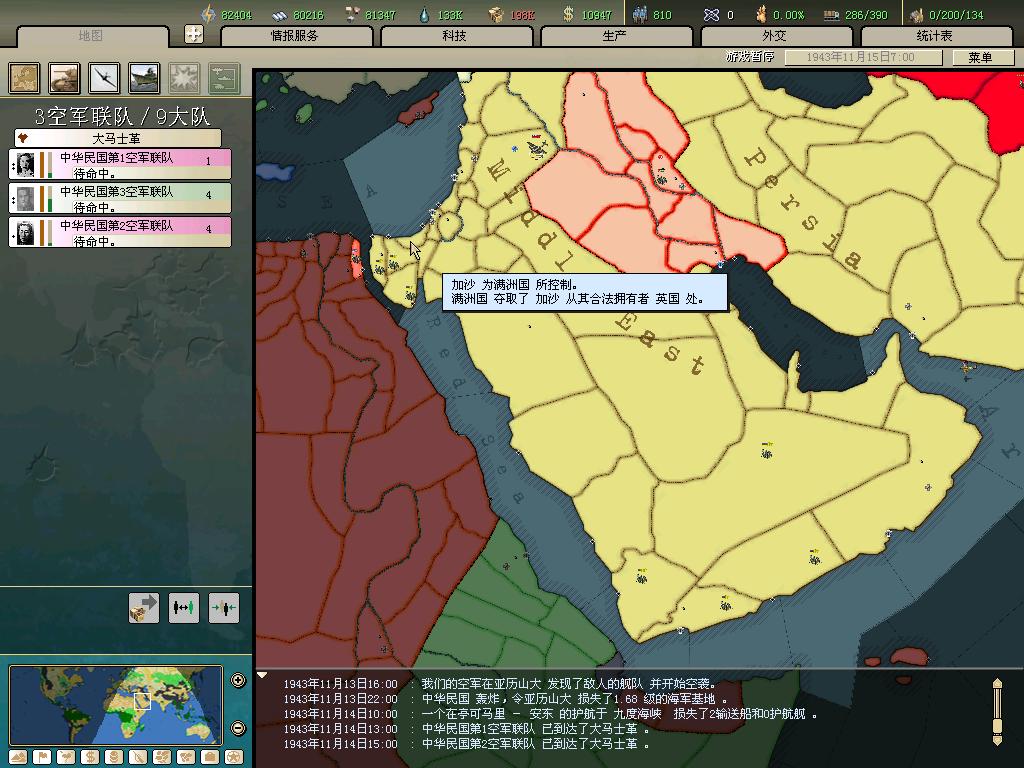Click the transport capacity truck icon
This screenshot has width=1024, height=768.
pyautogui.click(x=831, y=14)
